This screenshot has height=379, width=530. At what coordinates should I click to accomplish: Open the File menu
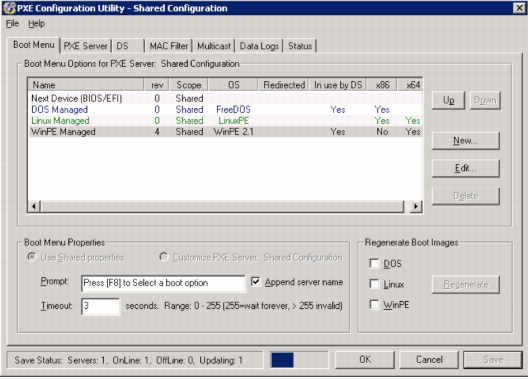pos(12,24)
